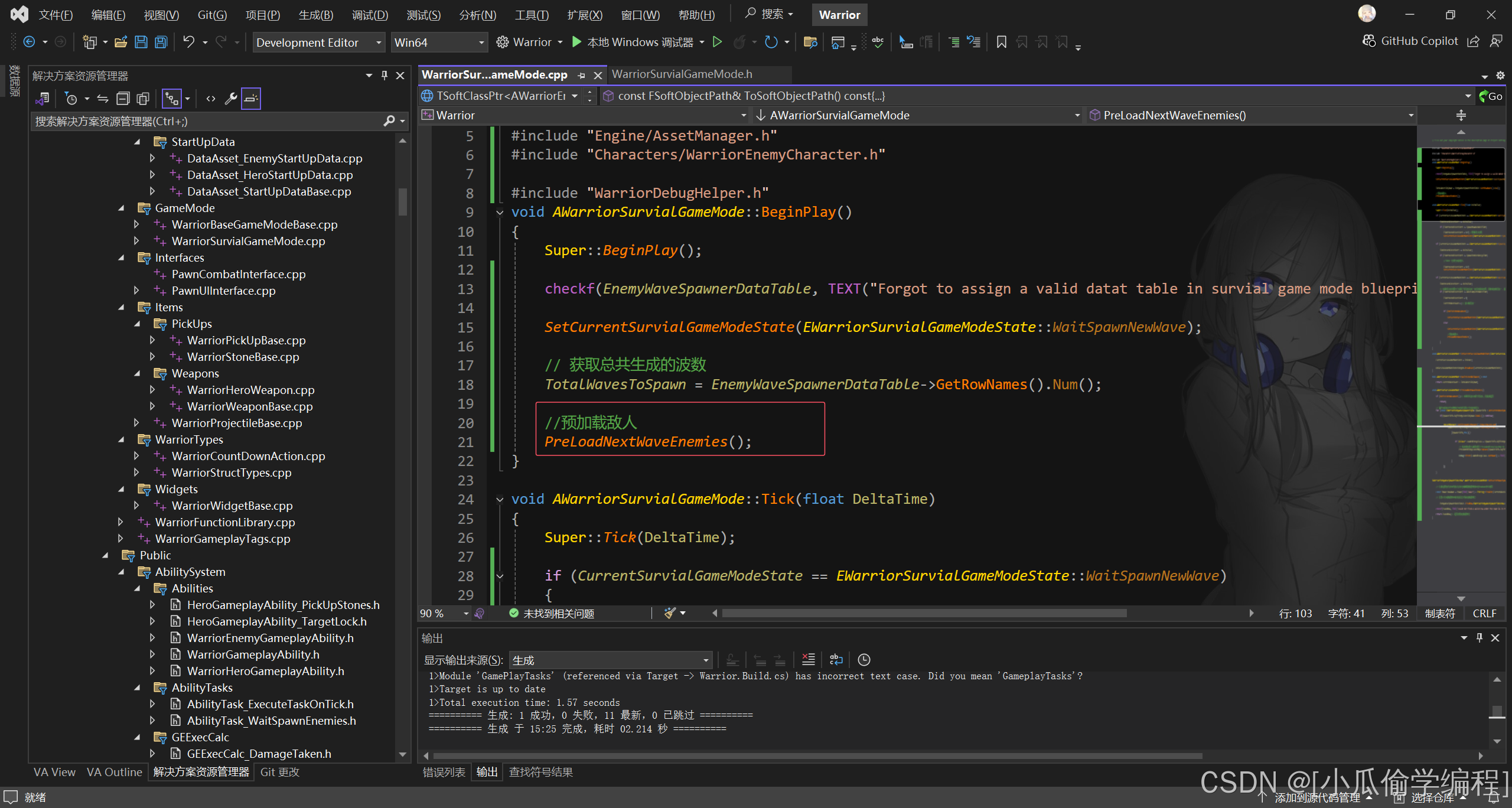Open Properties wrench icon in Solution Explorer
The height and width of the screenshot is (808, 1512).
pyautogui.click(x=231, y=99)
